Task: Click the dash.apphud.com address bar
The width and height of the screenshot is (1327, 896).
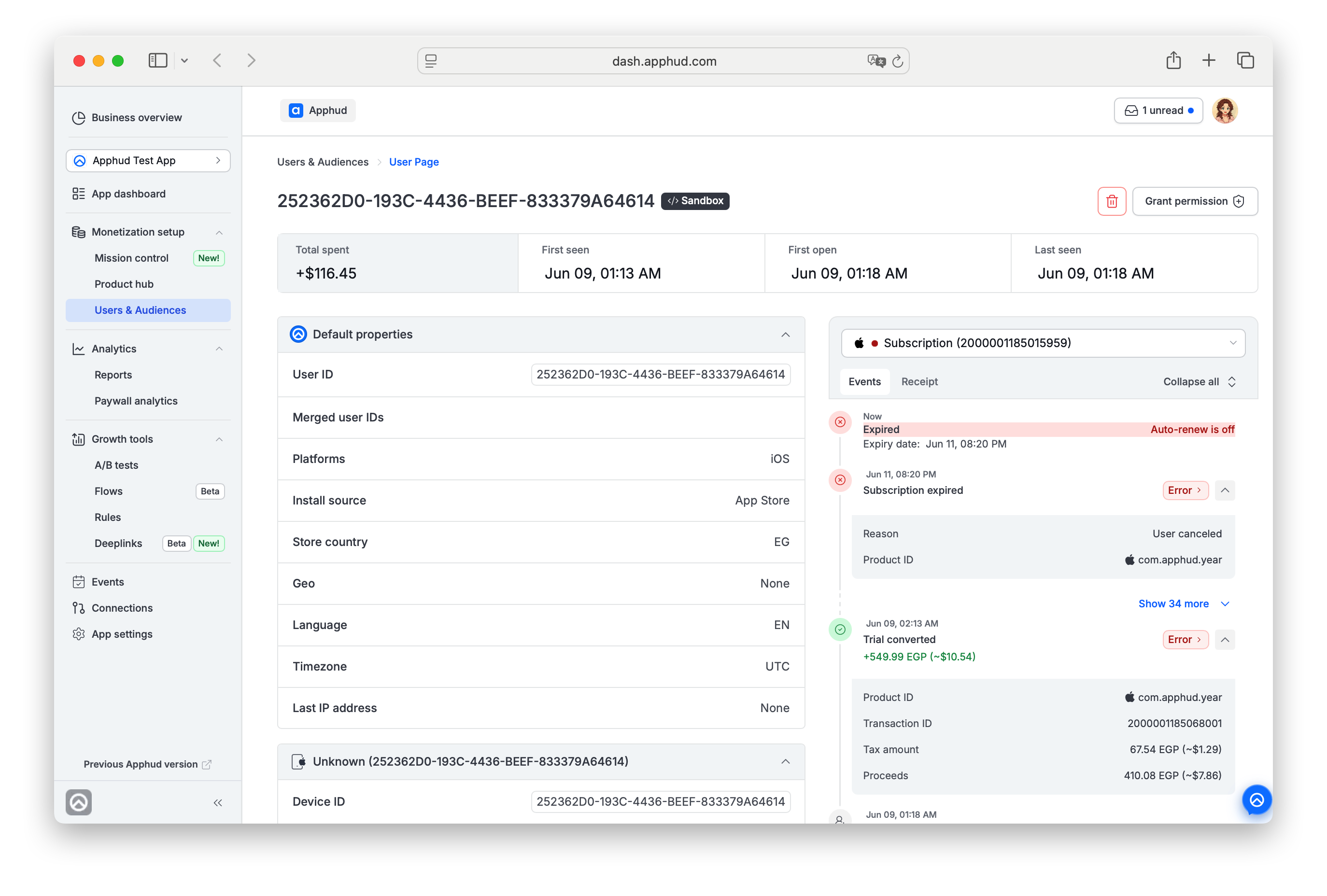Action: [x=663, y=61]
